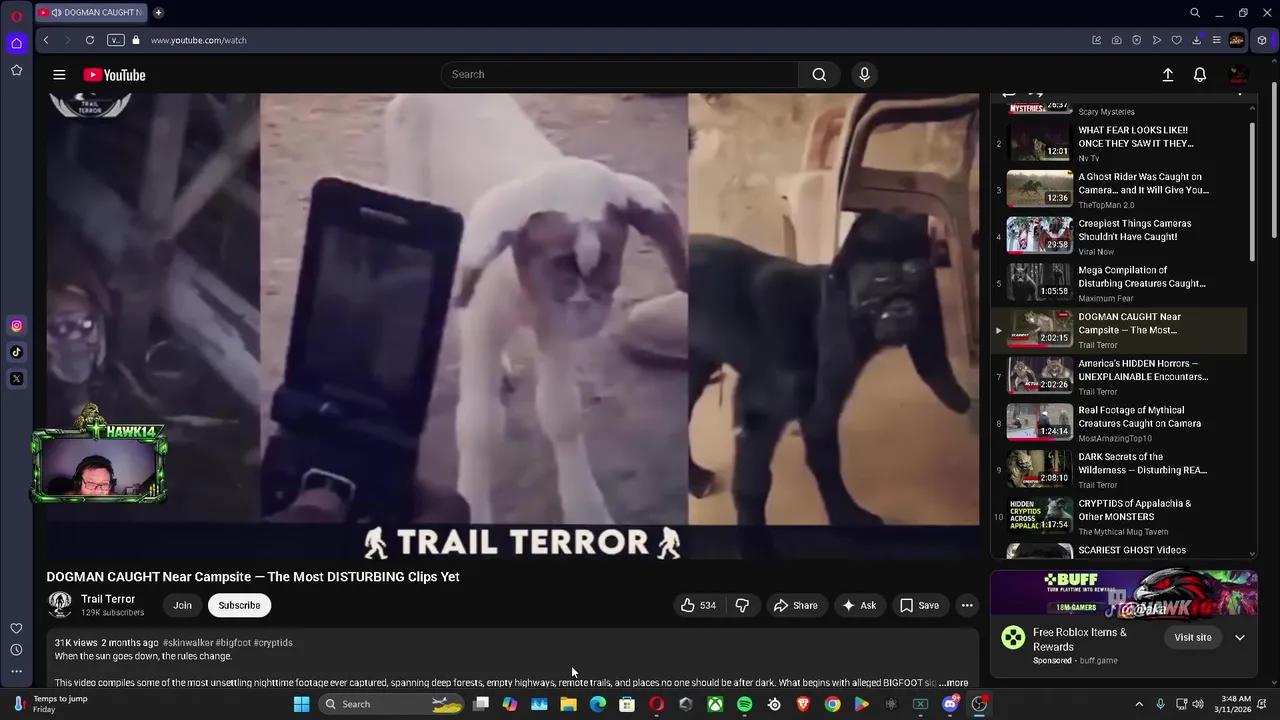Save the video to a playlist

pos(919,605)
